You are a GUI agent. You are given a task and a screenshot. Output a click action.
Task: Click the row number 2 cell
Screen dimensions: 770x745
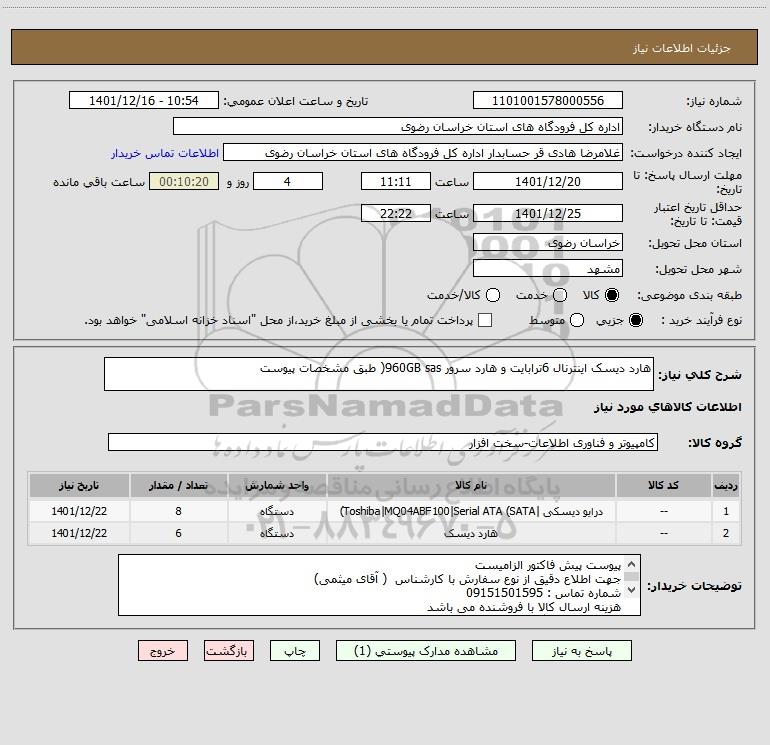pyautogui.click(x=726, y=533)
